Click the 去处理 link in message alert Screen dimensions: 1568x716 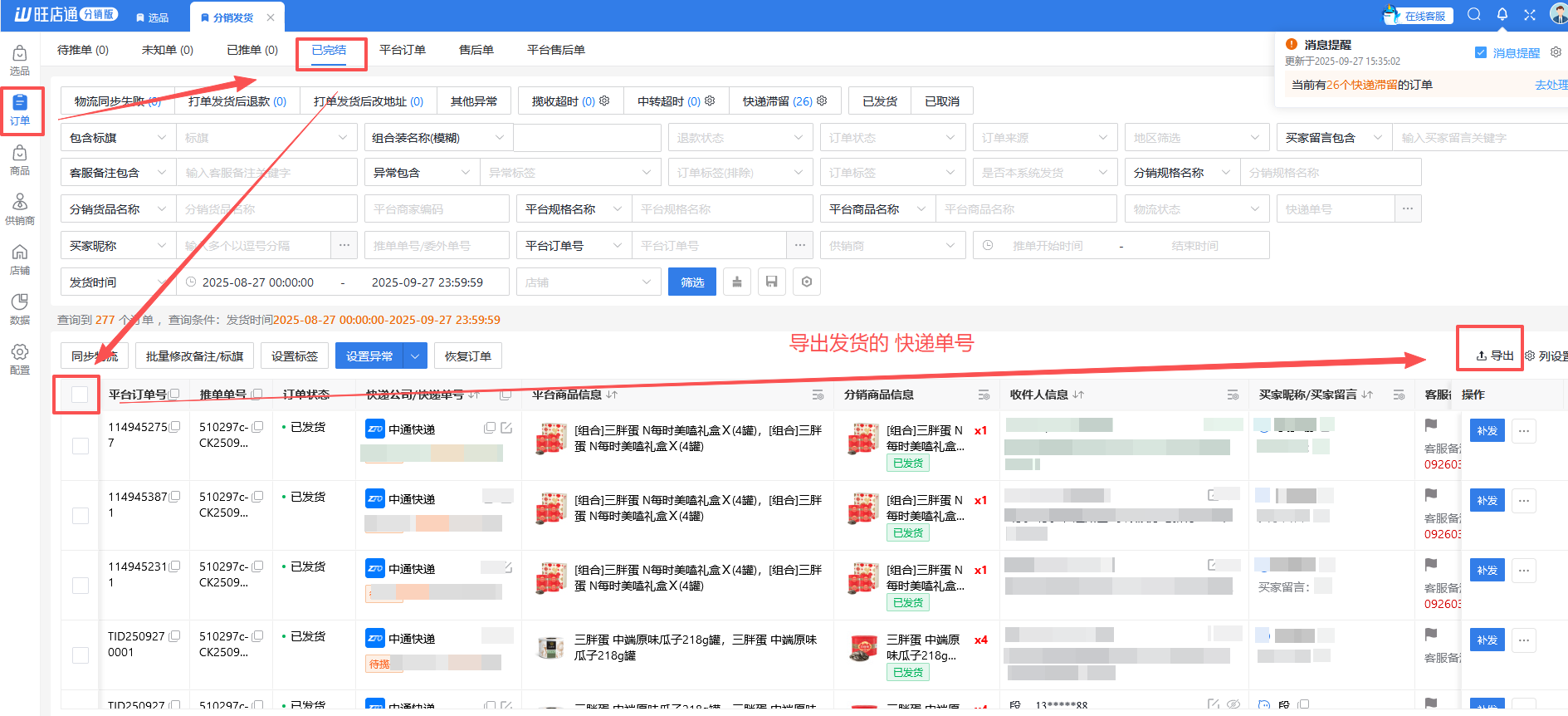[1551, 85]
